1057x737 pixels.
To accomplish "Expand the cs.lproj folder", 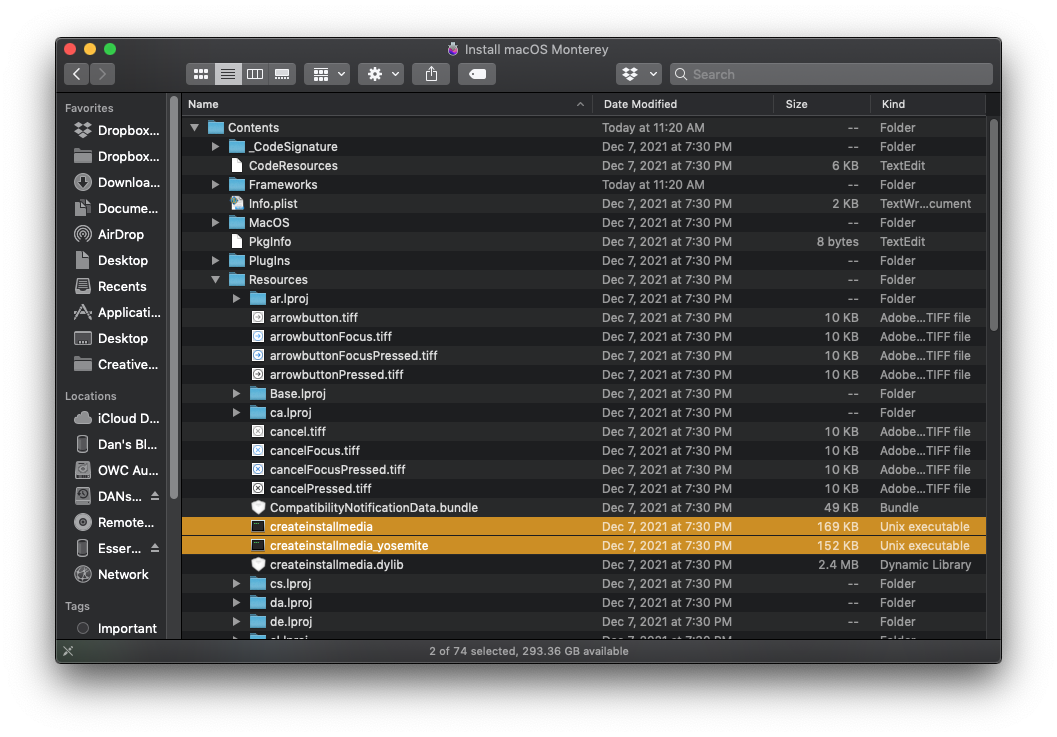I will tap(237, 583).
